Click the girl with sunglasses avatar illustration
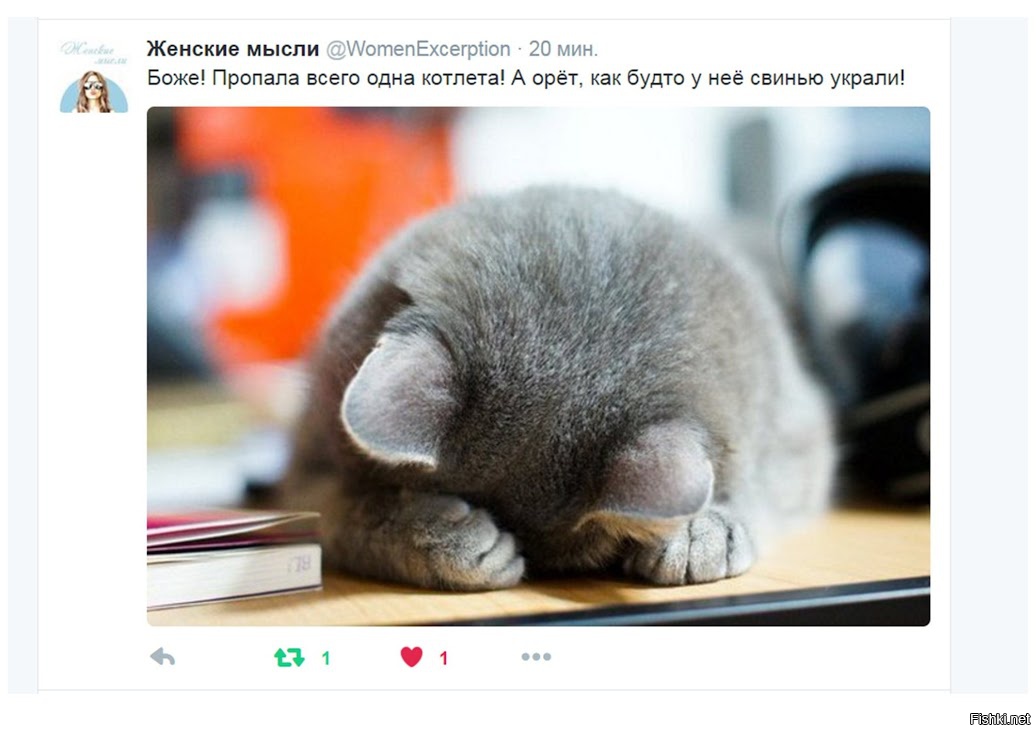The width and height of the screenshot is (1036, 731). pyautogui.click(x=94, y=91)
